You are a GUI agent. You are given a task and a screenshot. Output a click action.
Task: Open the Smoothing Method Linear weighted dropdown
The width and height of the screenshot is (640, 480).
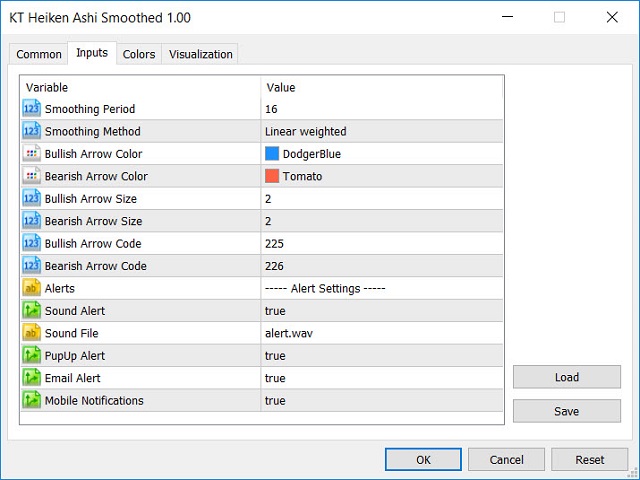[380, 132]
